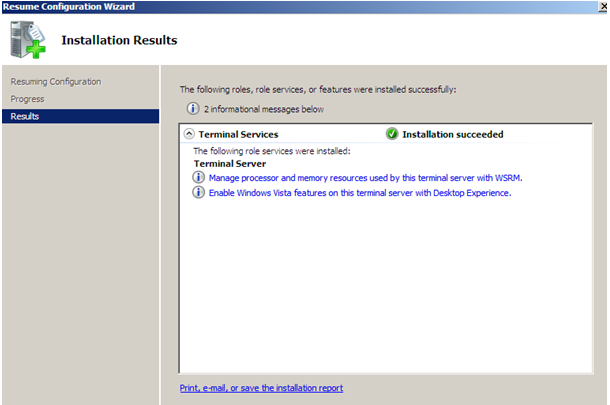Image resolution: width=610 pixels, height=405 pixels.
Task: Click the Terminal Server role service text
Action: coord(230,164)
